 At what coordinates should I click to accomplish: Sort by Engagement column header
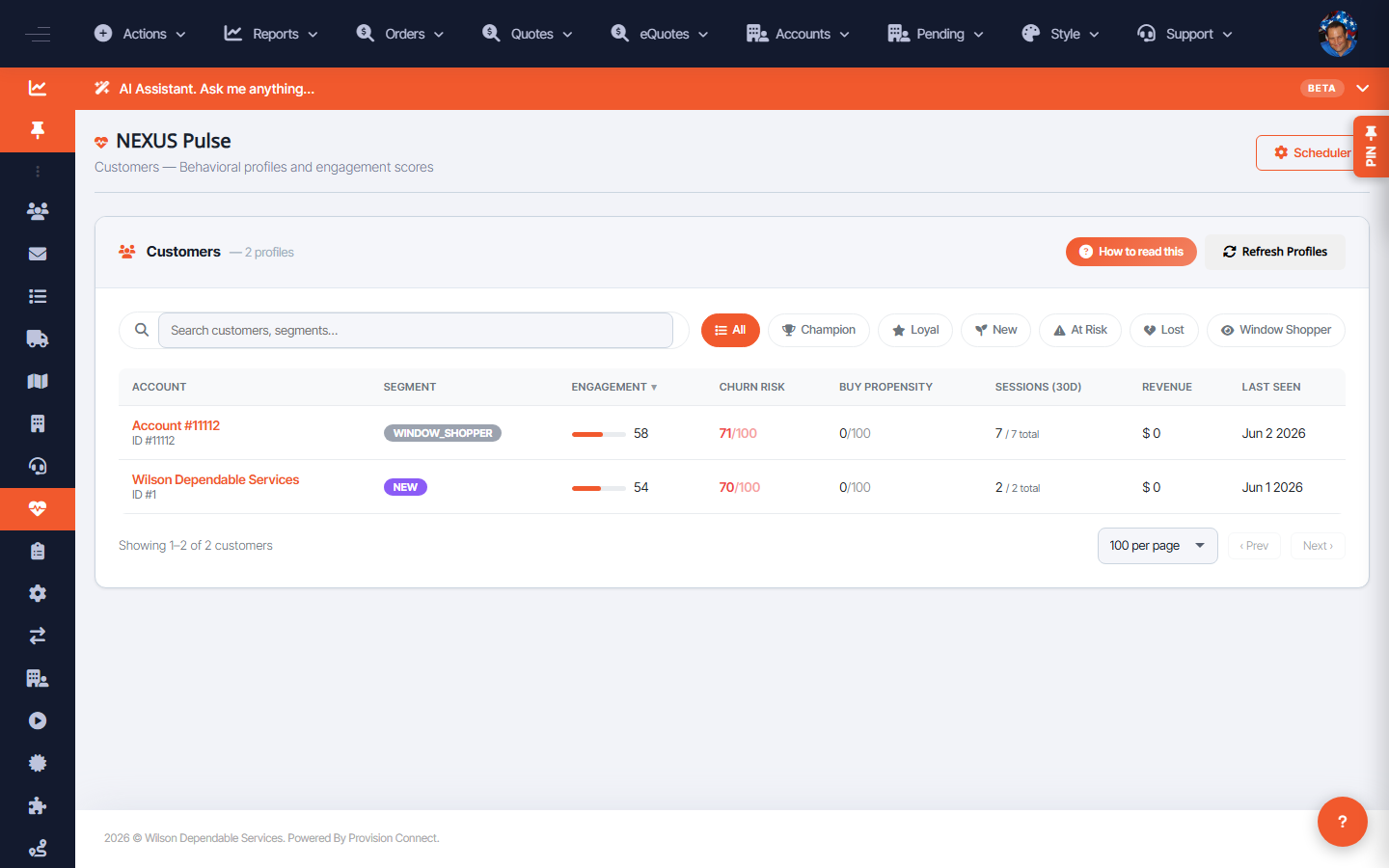(613, 387)
